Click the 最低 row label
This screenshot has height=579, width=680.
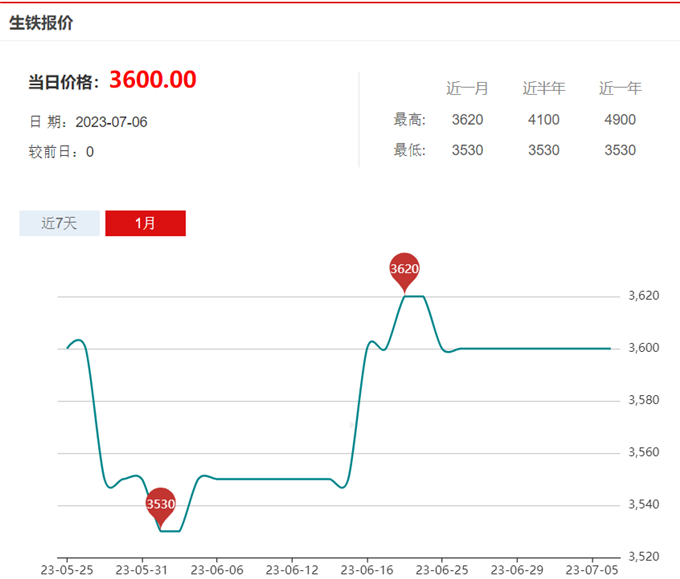pos(410,150)
